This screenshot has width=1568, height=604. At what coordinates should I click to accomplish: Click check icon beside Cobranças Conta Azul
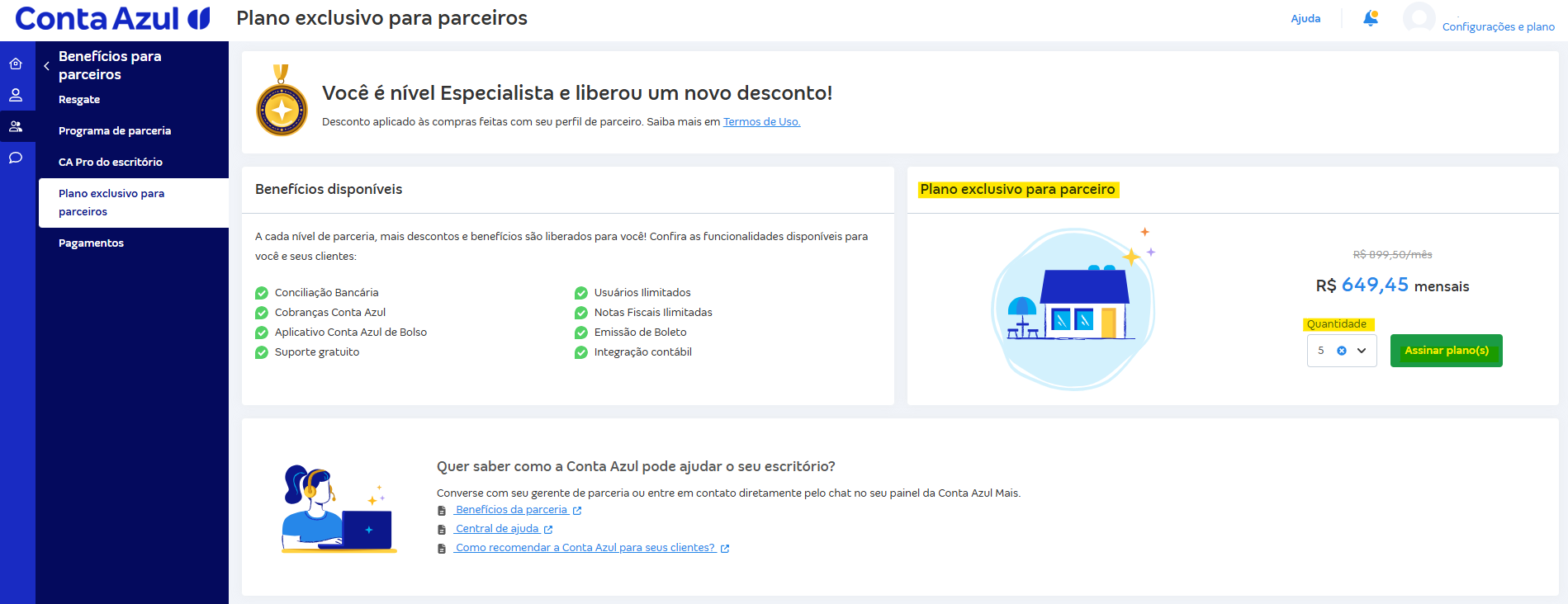click(262, 313)
